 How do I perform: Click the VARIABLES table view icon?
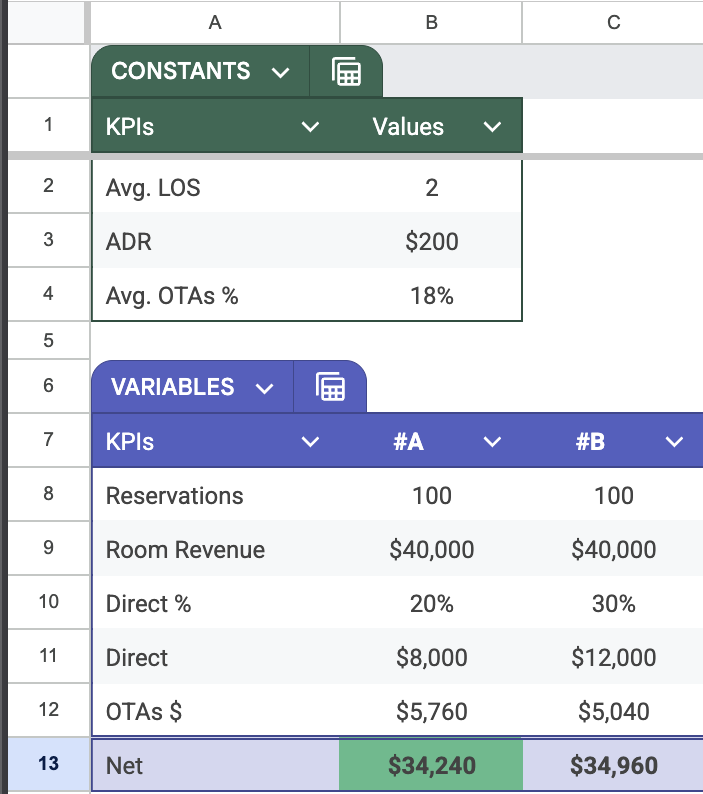[330, 387]
